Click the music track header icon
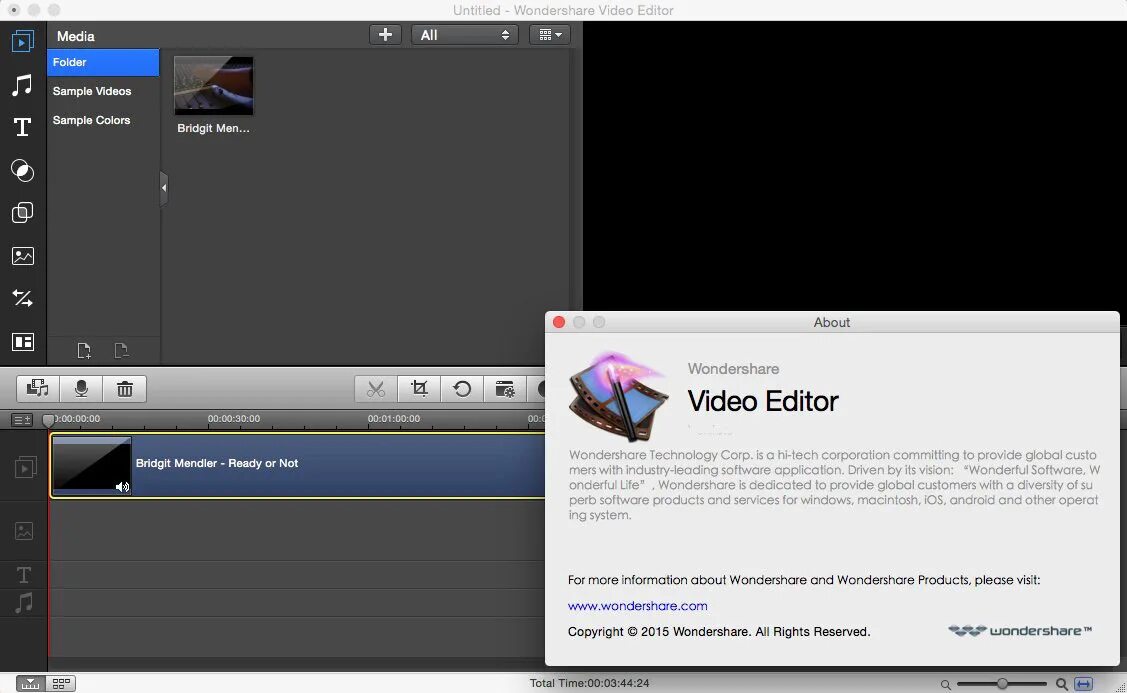 pyautogui.click(x=24, y=602)
